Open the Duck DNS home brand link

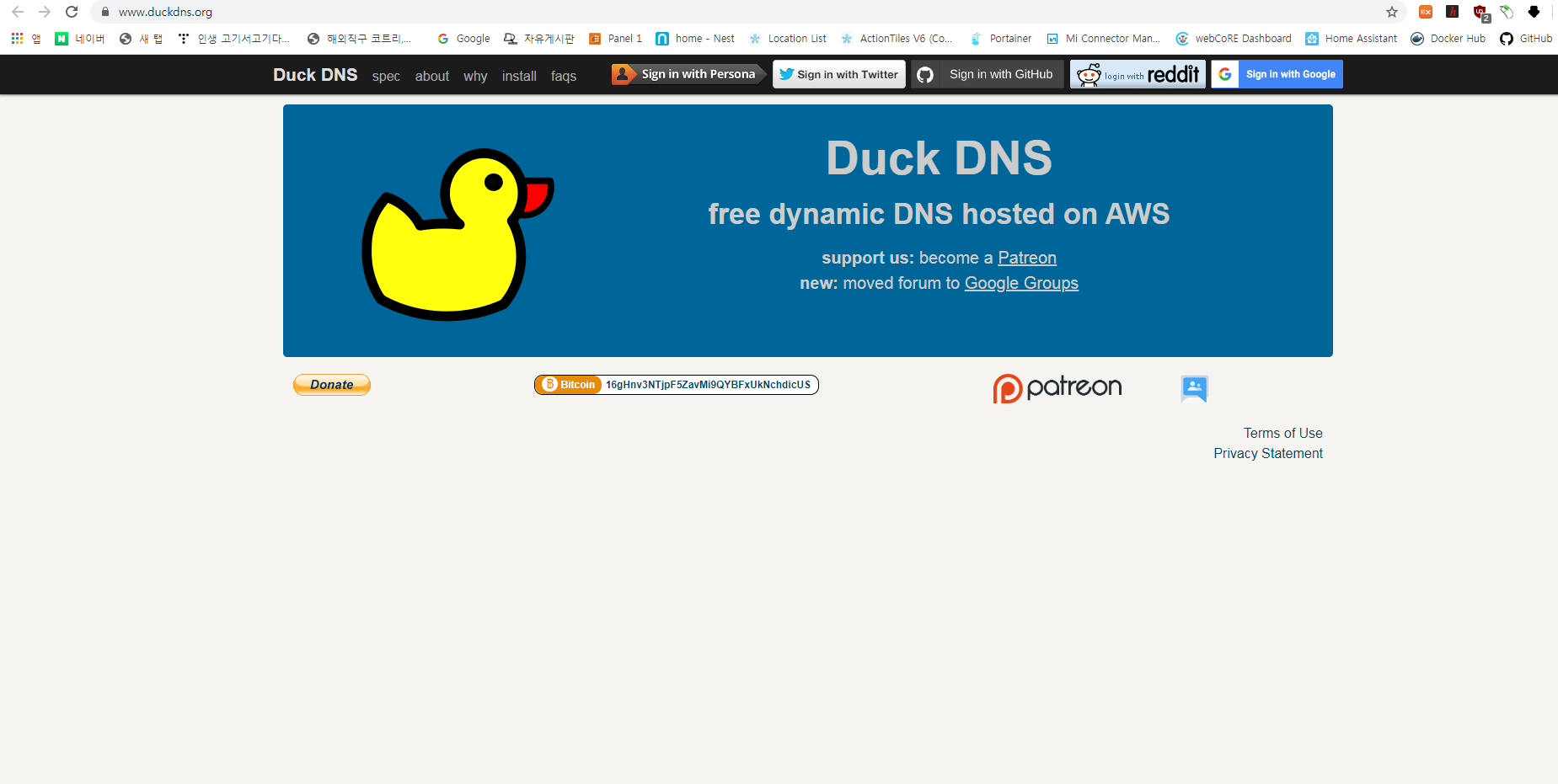(315, 75)
